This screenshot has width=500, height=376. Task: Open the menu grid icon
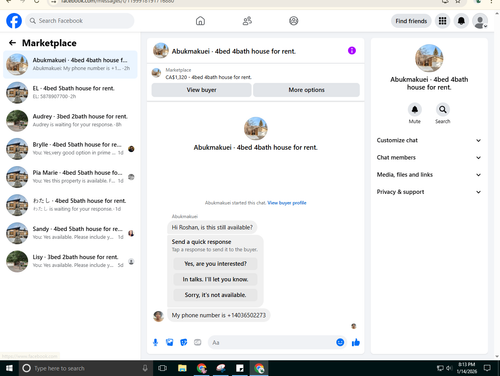click(442, 21)
